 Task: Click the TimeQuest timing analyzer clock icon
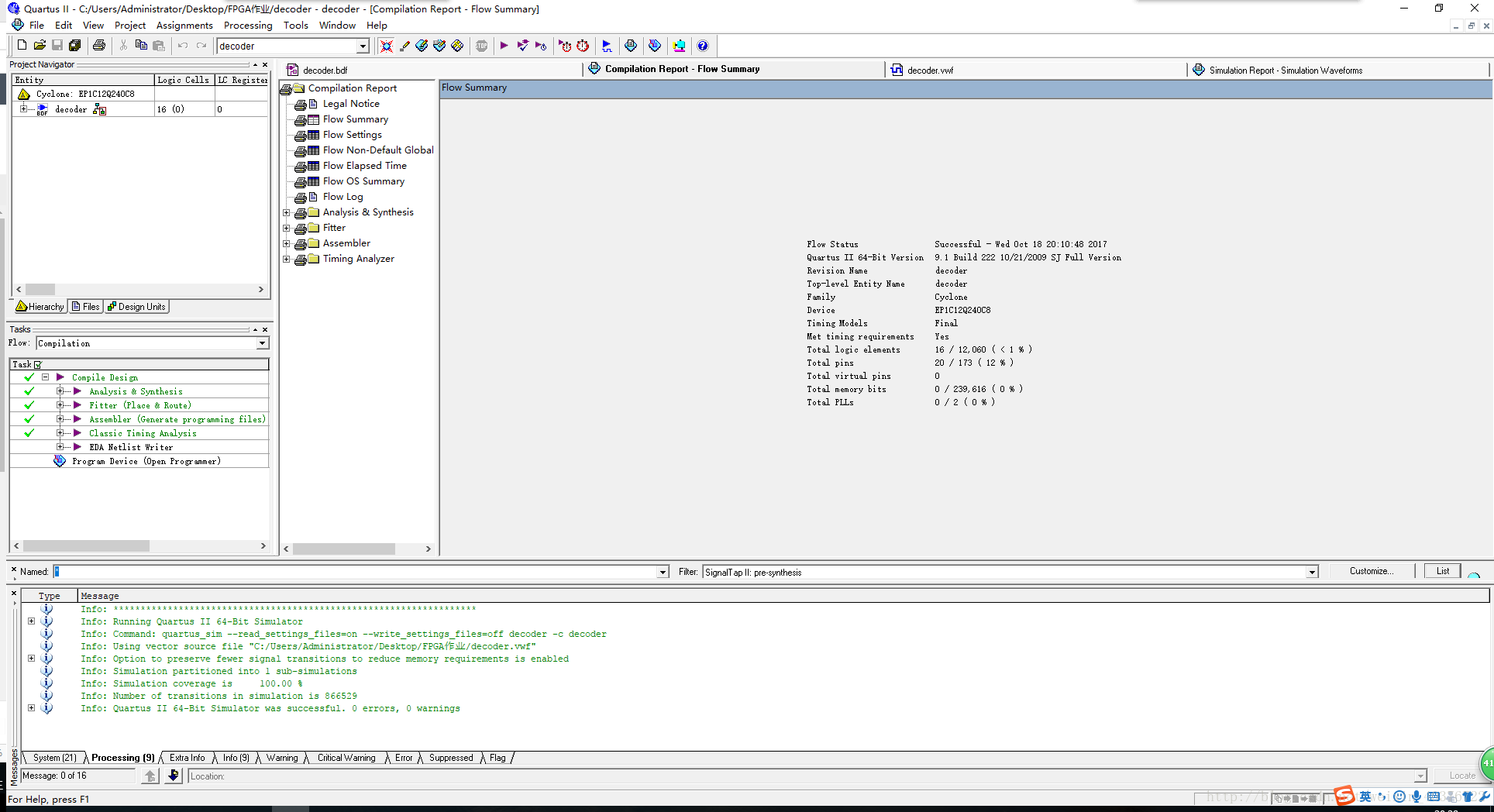click(x=583, y=46)
